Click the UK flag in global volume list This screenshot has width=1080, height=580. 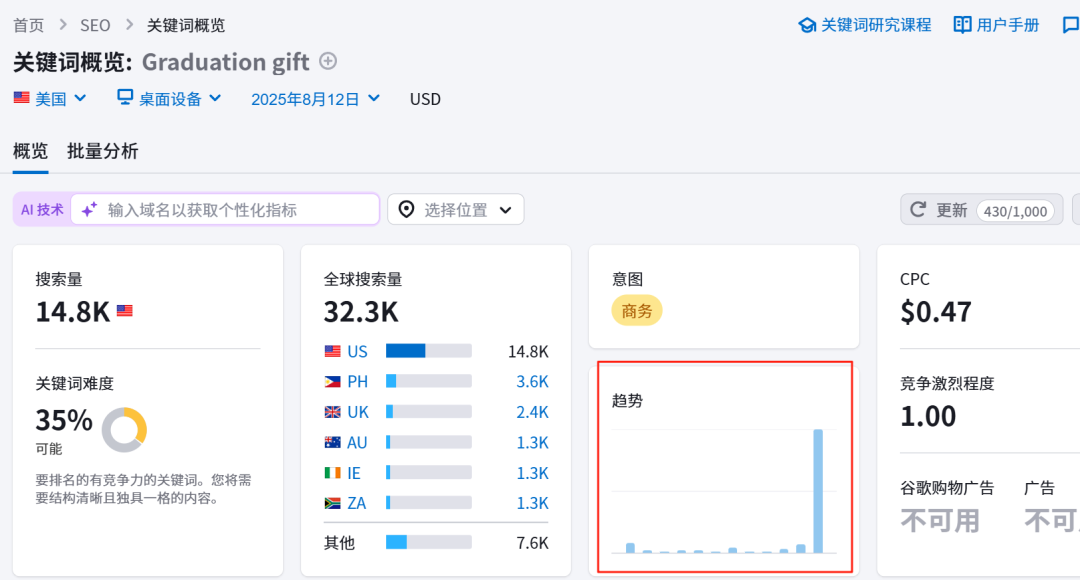[333, 412]
